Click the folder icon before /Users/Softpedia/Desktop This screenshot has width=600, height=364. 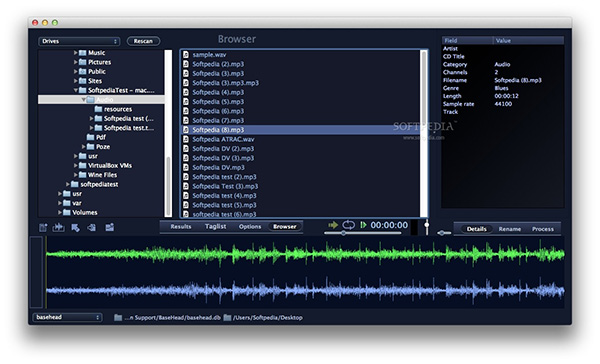pyautogui.click(x=227, y=318)
